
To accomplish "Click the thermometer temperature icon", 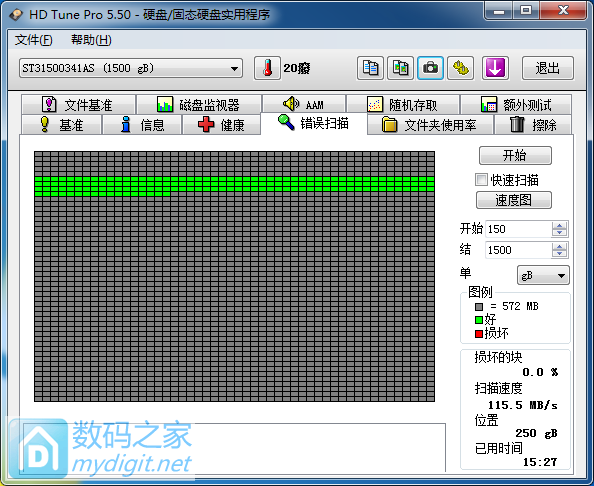I will pyautogui.click(x=267, y=68).
